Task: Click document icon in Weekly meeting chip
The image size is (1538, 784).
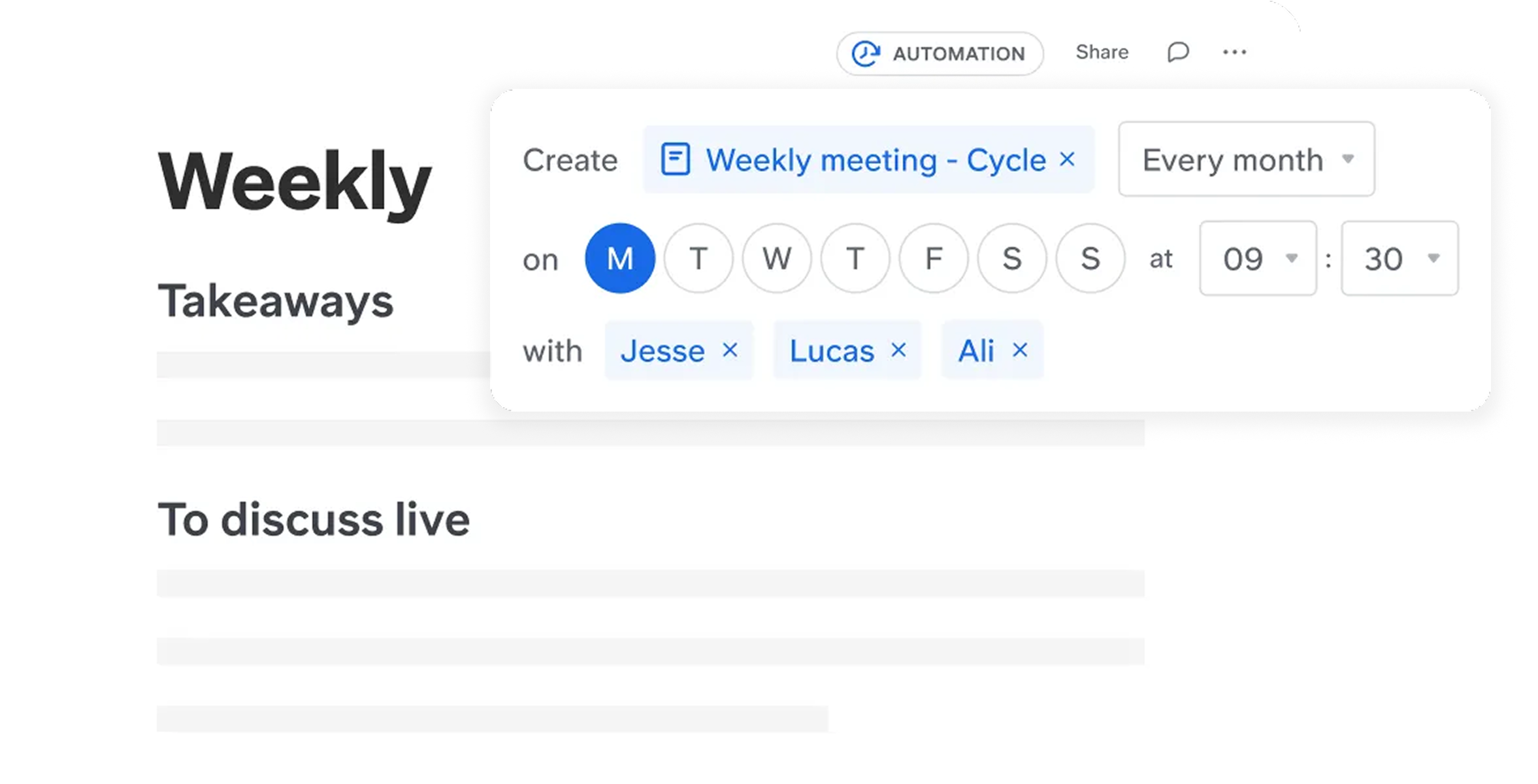Action: click(x=675, y=159)
